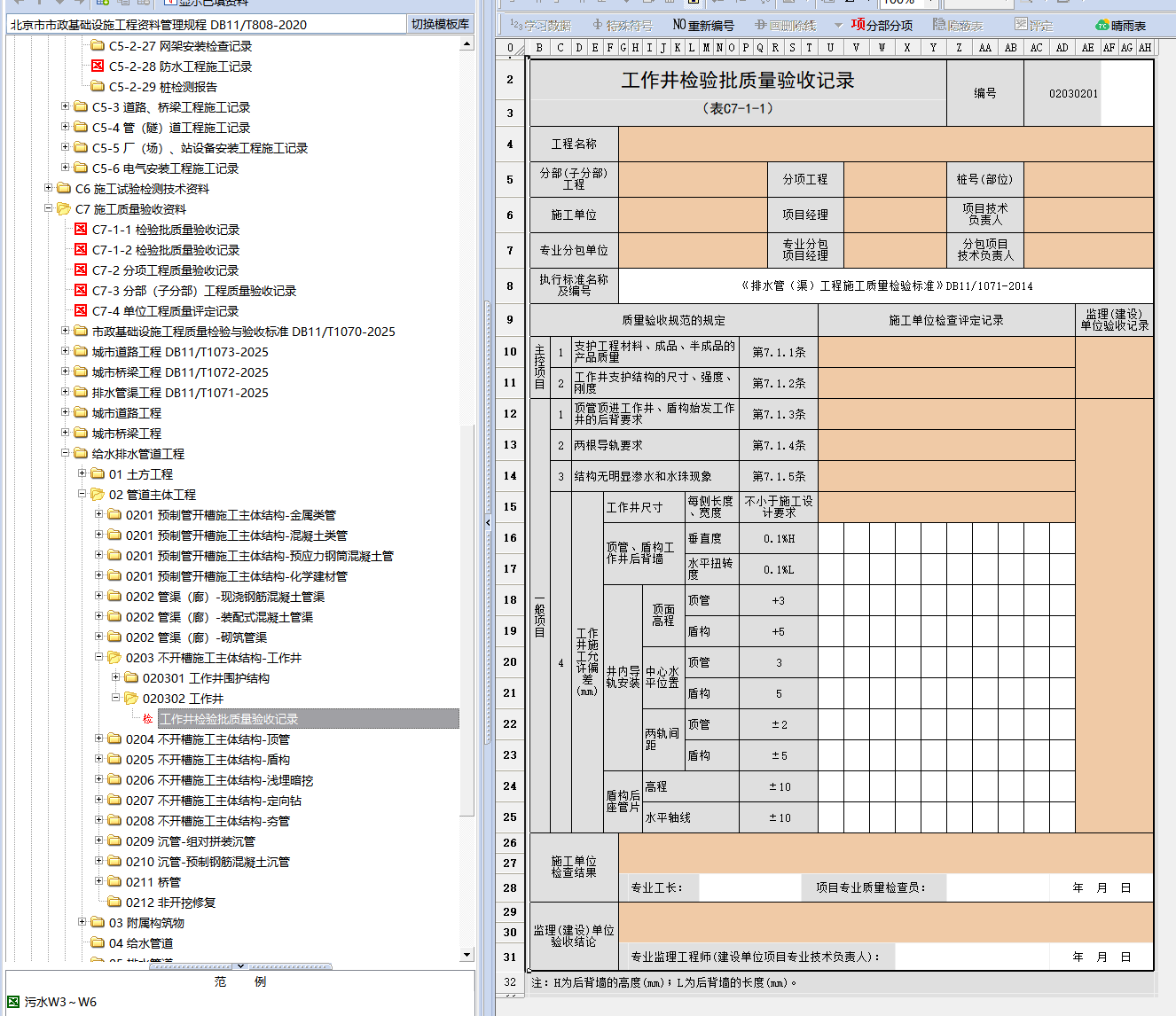Expand the C6 施工试验检测技术资料 node

(49, 188)
